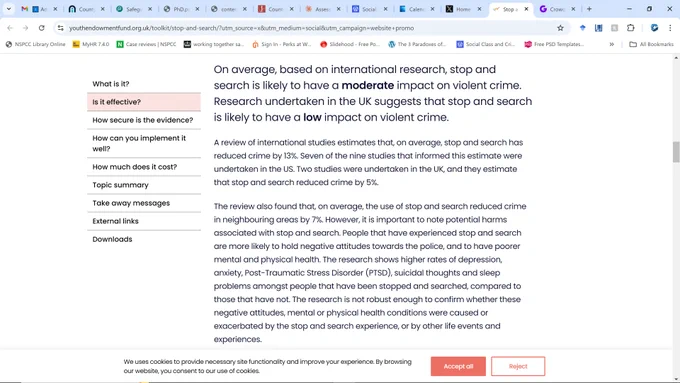The height and width of the screenshot is (383, 680).
Task: Reject cookies
Action: point(518,367)
